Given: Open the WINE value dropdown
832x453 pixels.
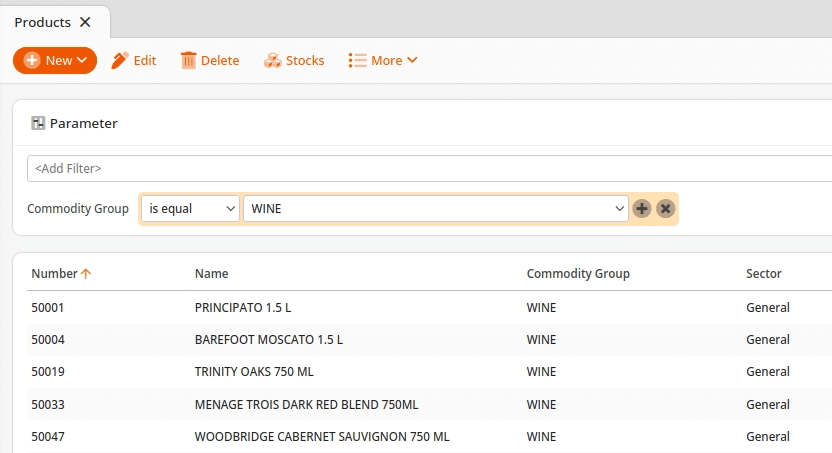Looking at the screenshot, I should tap(435, 208).
